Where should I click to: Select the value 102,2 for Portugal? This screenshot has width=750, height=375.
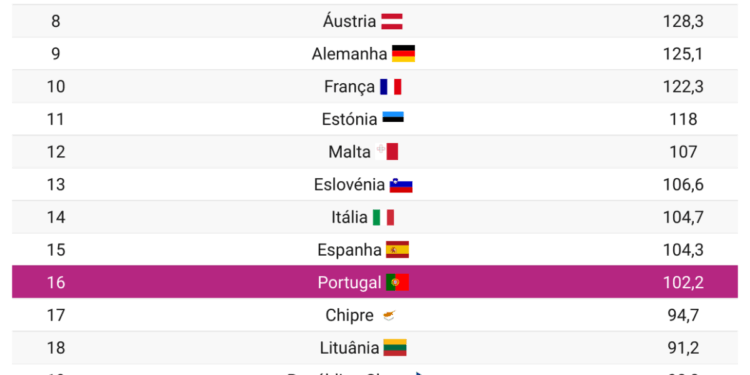pos(683,283)
